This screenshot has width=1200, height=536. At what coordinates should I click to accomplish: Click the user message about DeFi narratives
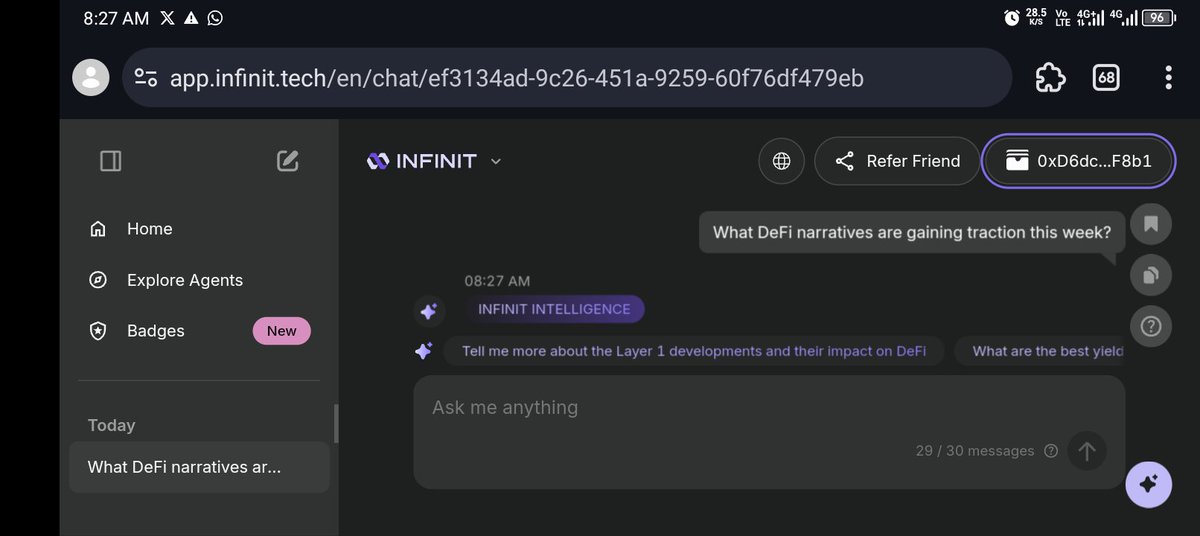pos(912,232)
